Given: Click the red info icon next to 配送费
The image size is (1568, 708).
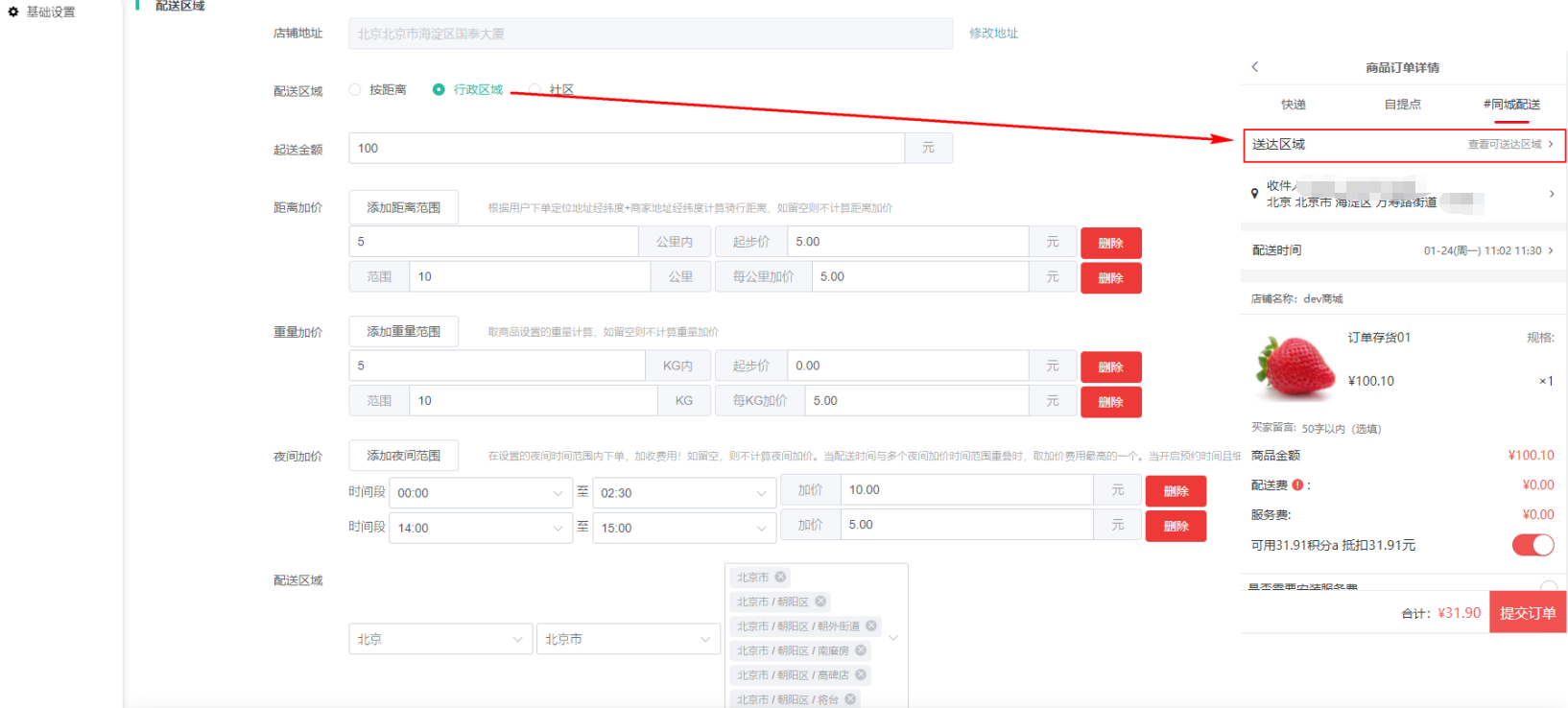Looking at the screenshot, I should pos(1297,485).
